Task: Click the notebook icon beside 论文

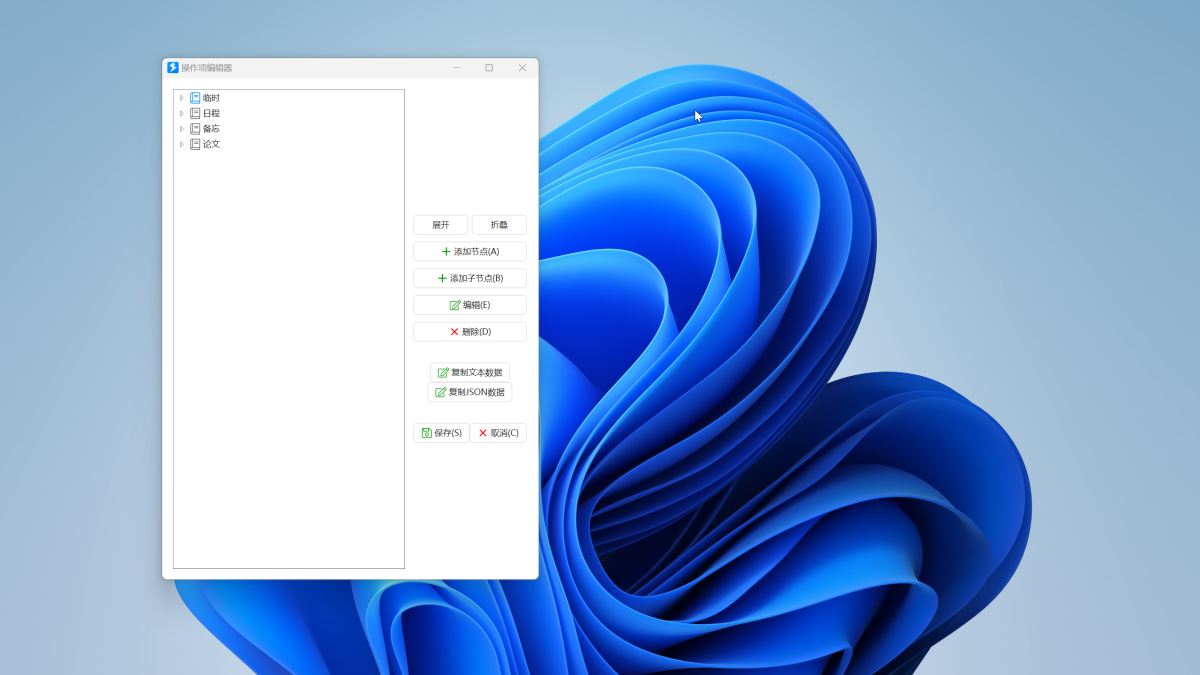Action: click(195, 144)
